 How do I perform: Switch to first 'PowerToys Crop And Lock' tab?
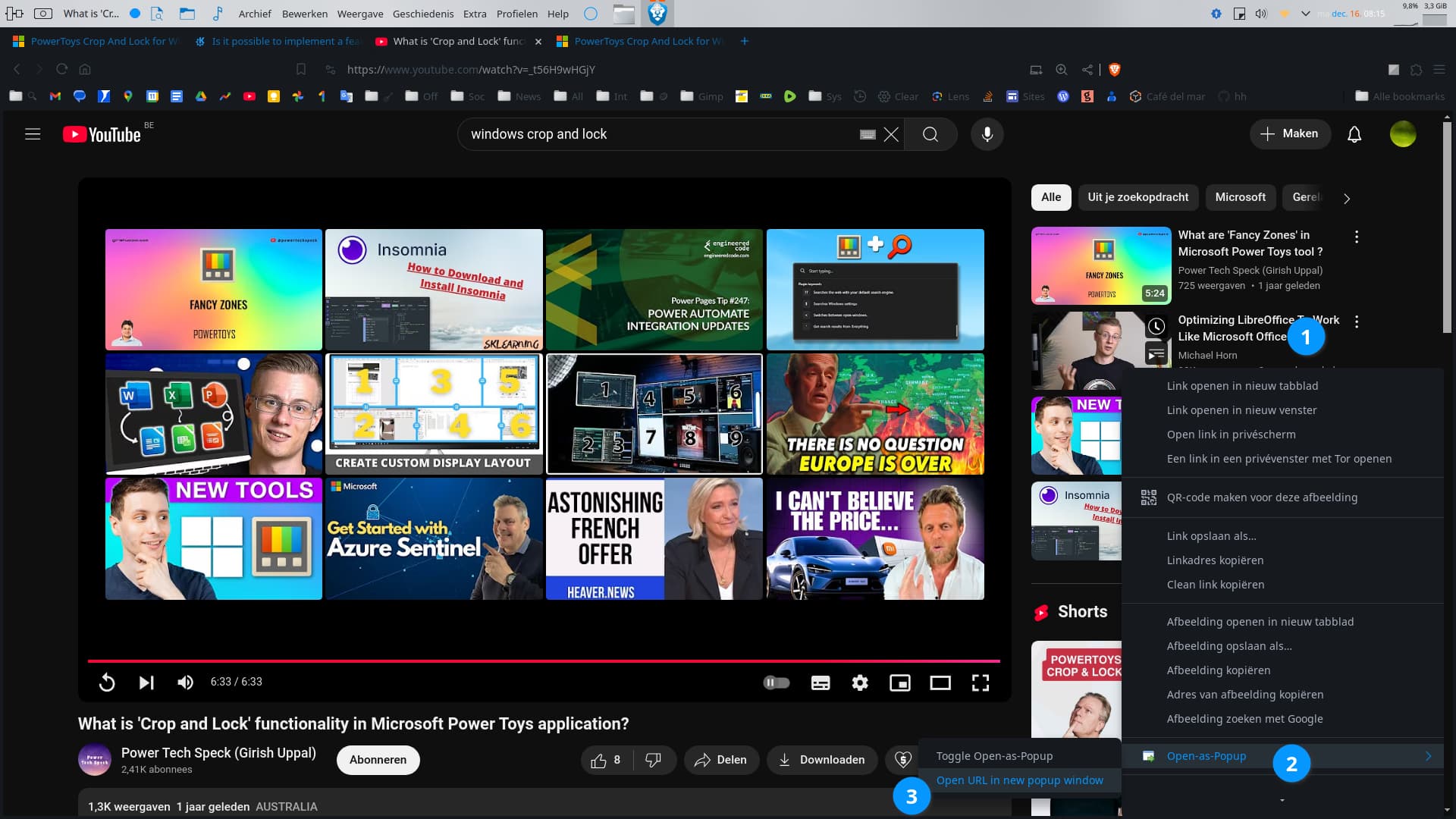[96, 41]
